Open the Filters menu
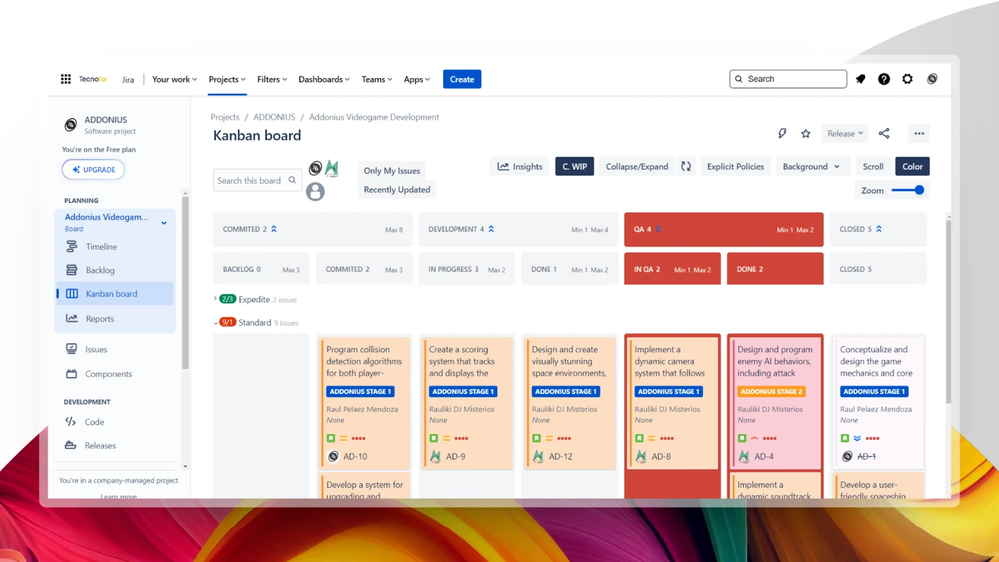 [x=272, y=79]
